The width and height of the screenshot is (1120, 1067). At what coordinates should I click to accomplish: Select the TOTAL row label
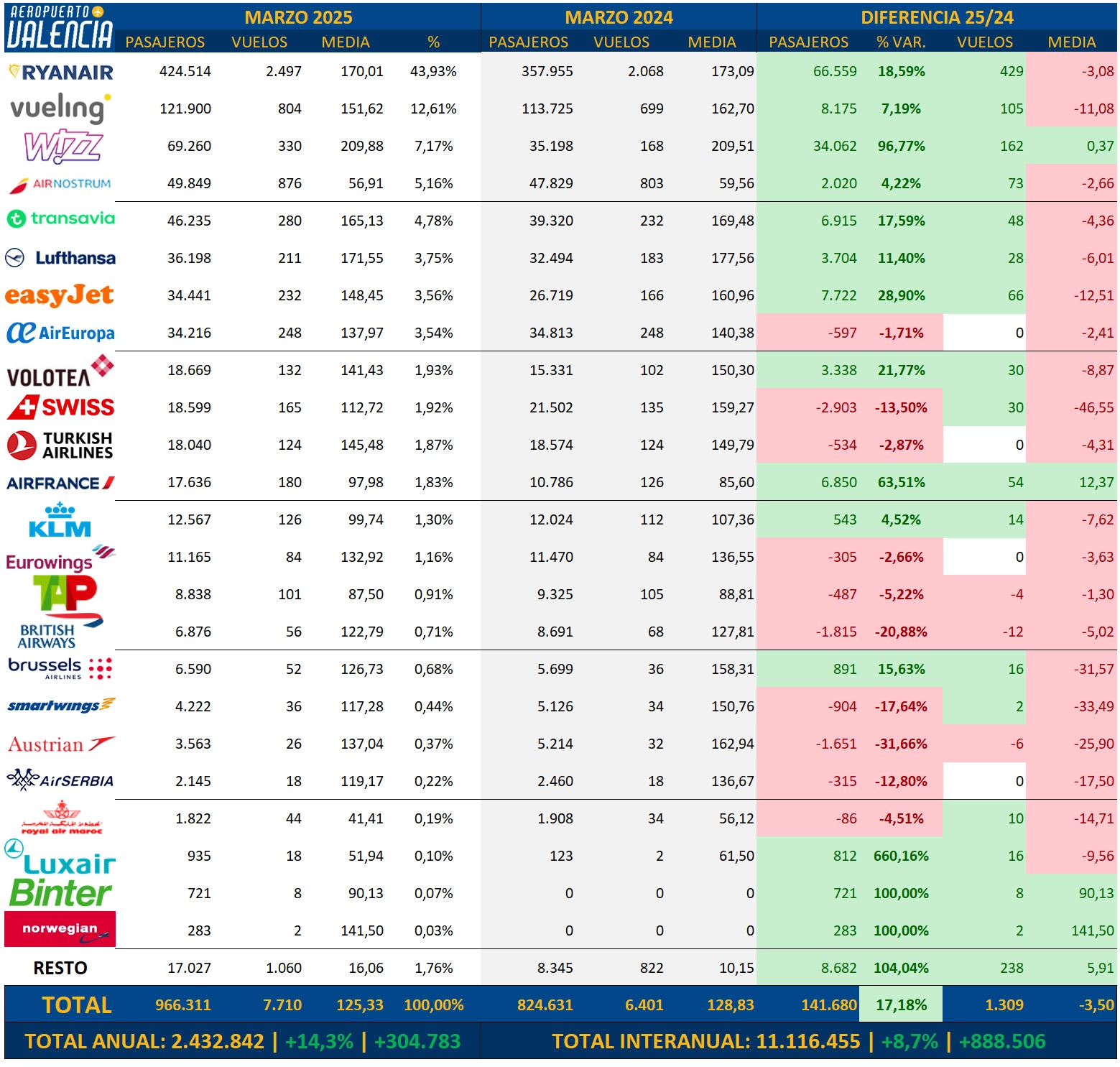(77, 1004)
